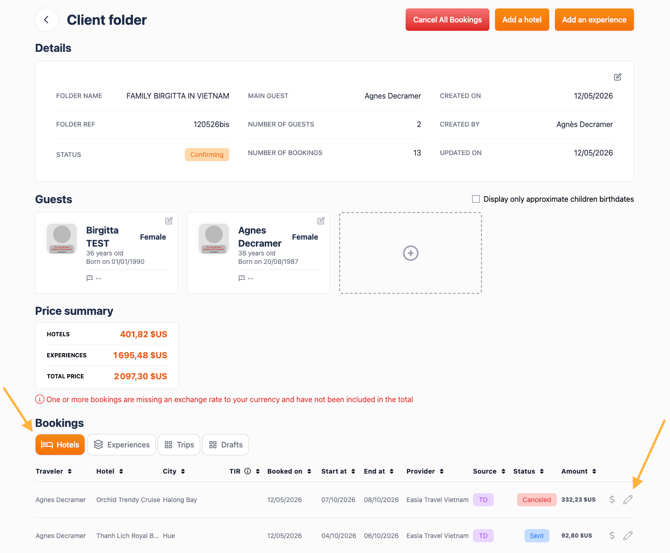Sort bookings by Amount column
The image size is (670, 553).
[579, 471]
